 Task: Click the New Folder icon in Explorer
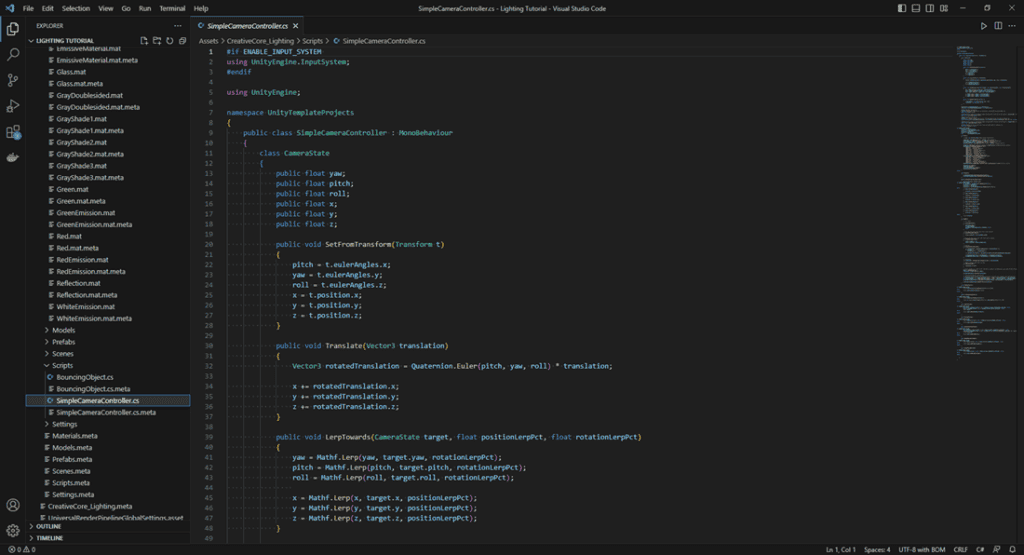point(157,40)
